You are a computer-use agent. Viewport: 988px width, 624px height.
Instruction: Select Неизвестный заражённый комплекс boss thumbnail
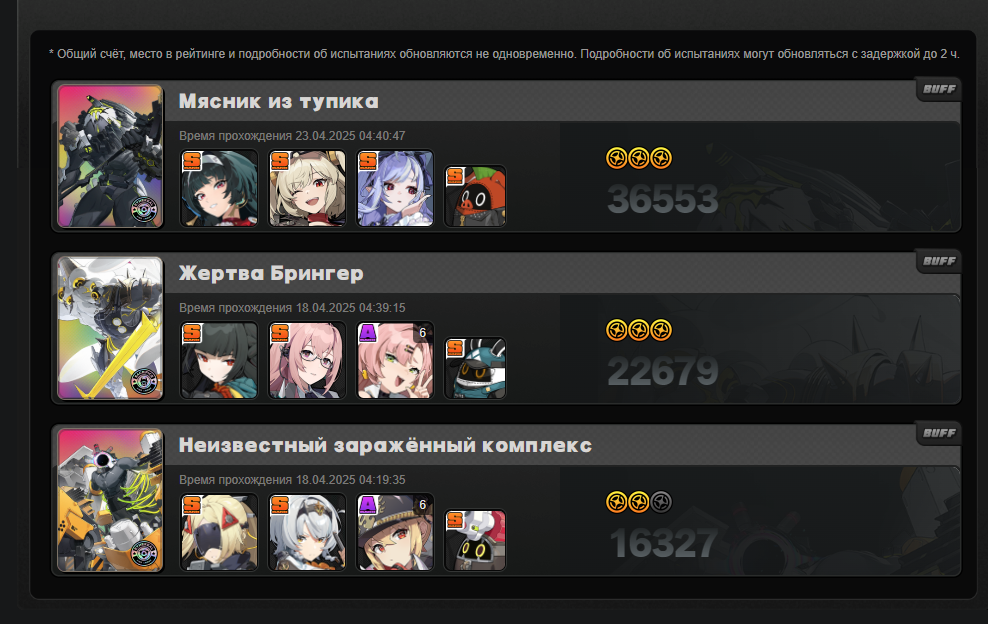tap(110, 500)
